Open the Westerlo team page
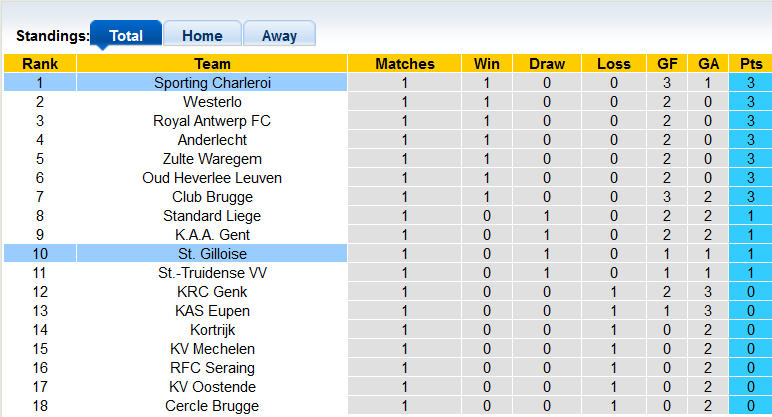Screen dimensions: 772x417 point(212,102)
